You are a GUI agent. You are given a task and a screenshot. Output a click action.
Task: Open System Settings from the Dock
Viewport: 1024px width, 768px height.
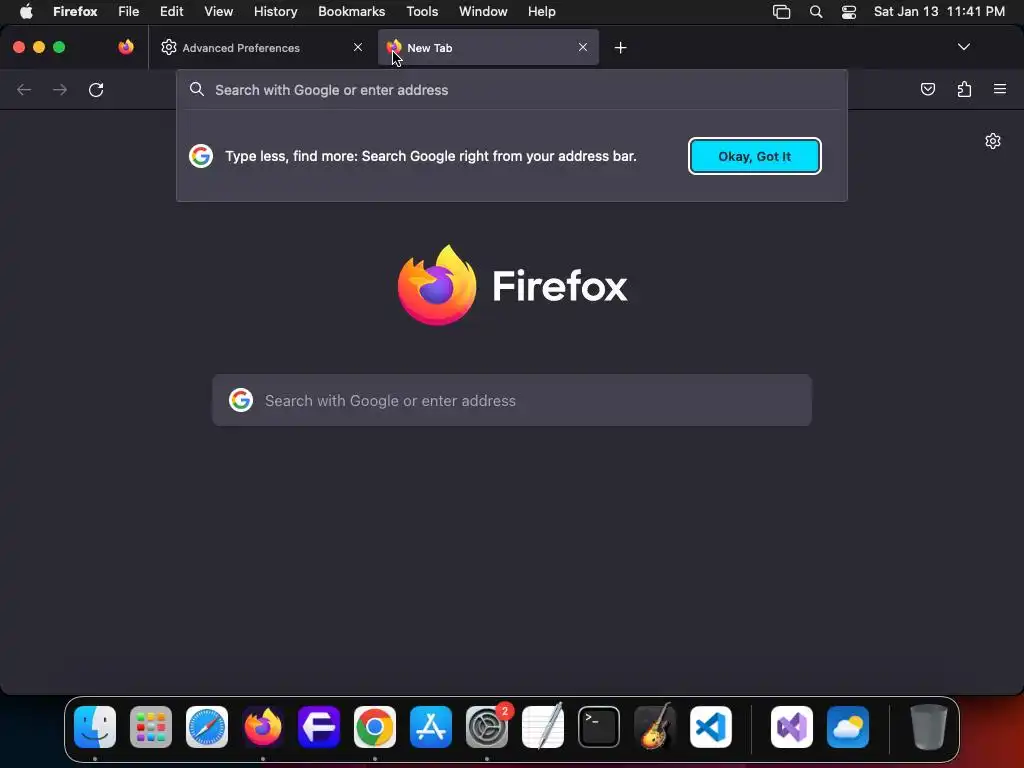[x=487, y=727]
